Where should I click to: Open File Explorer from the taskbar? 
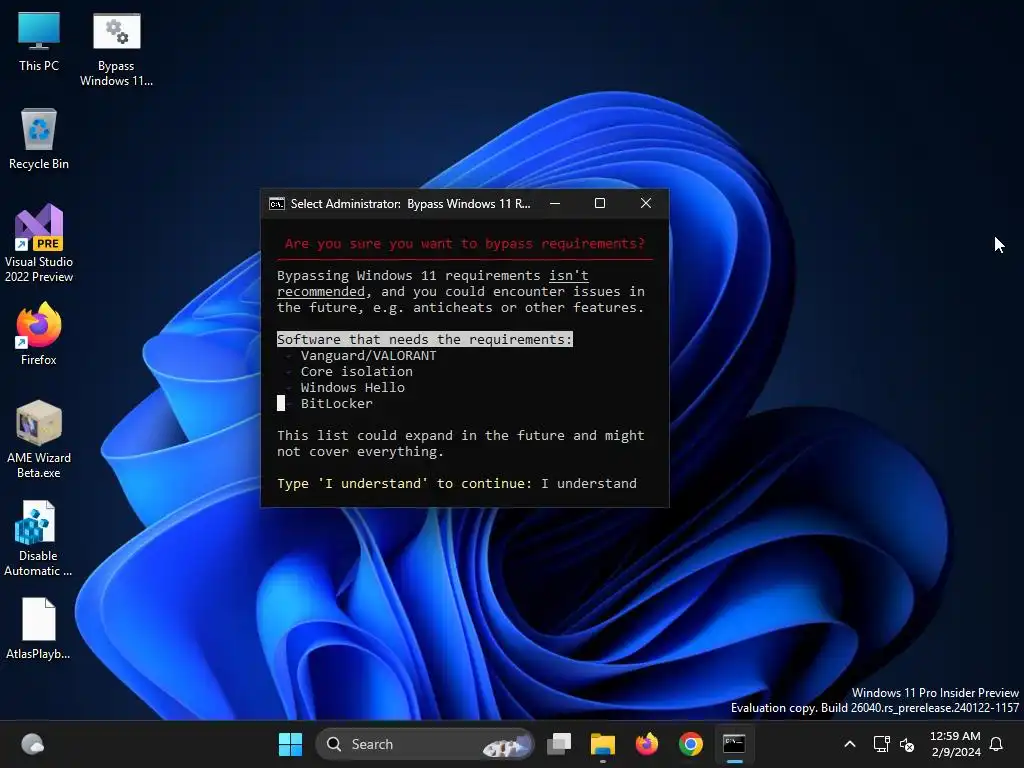(x=603, y=744)
